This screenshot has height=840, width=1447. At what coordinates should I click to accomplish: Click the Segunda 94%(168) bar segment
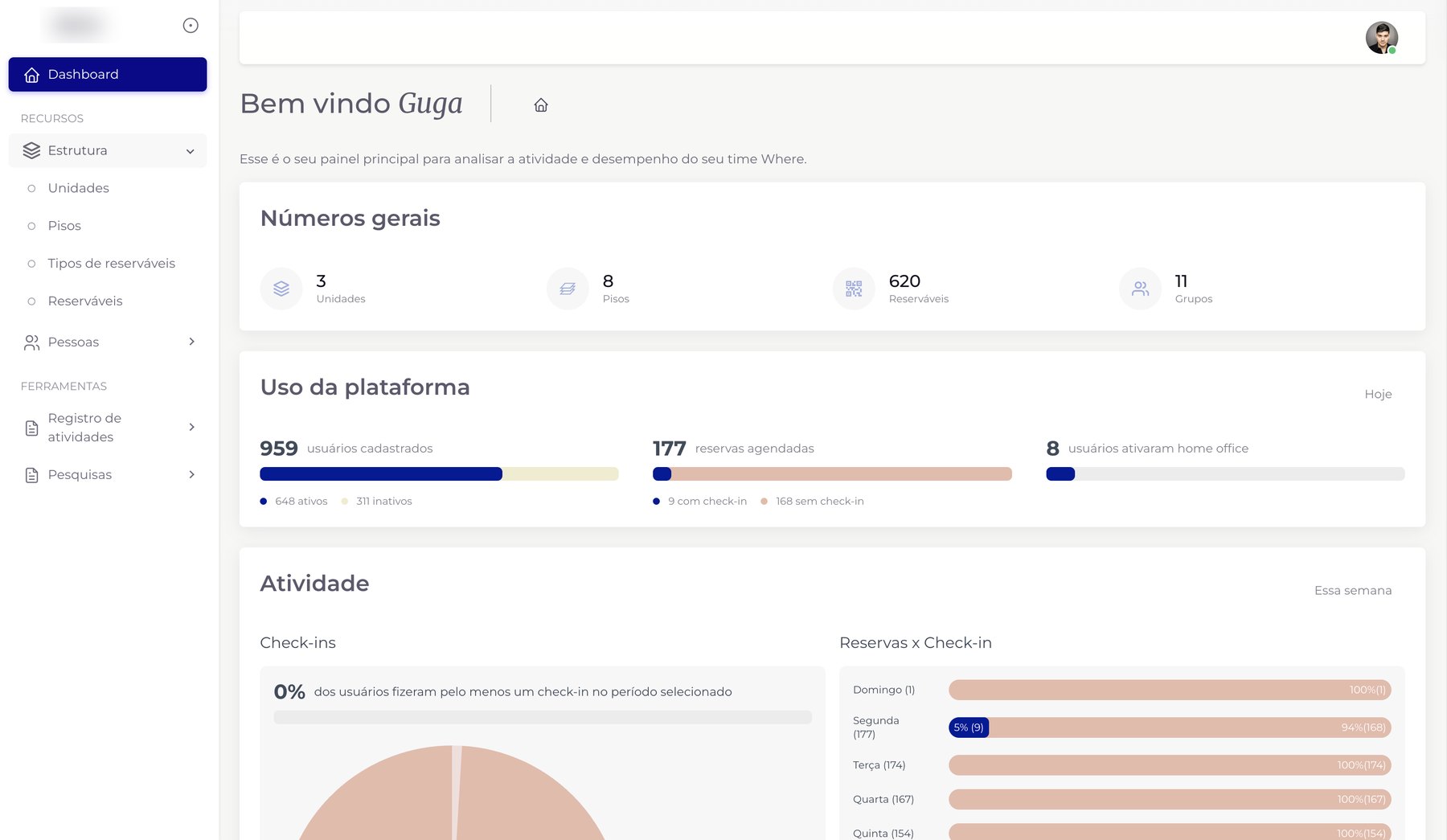click(1191, 727)
